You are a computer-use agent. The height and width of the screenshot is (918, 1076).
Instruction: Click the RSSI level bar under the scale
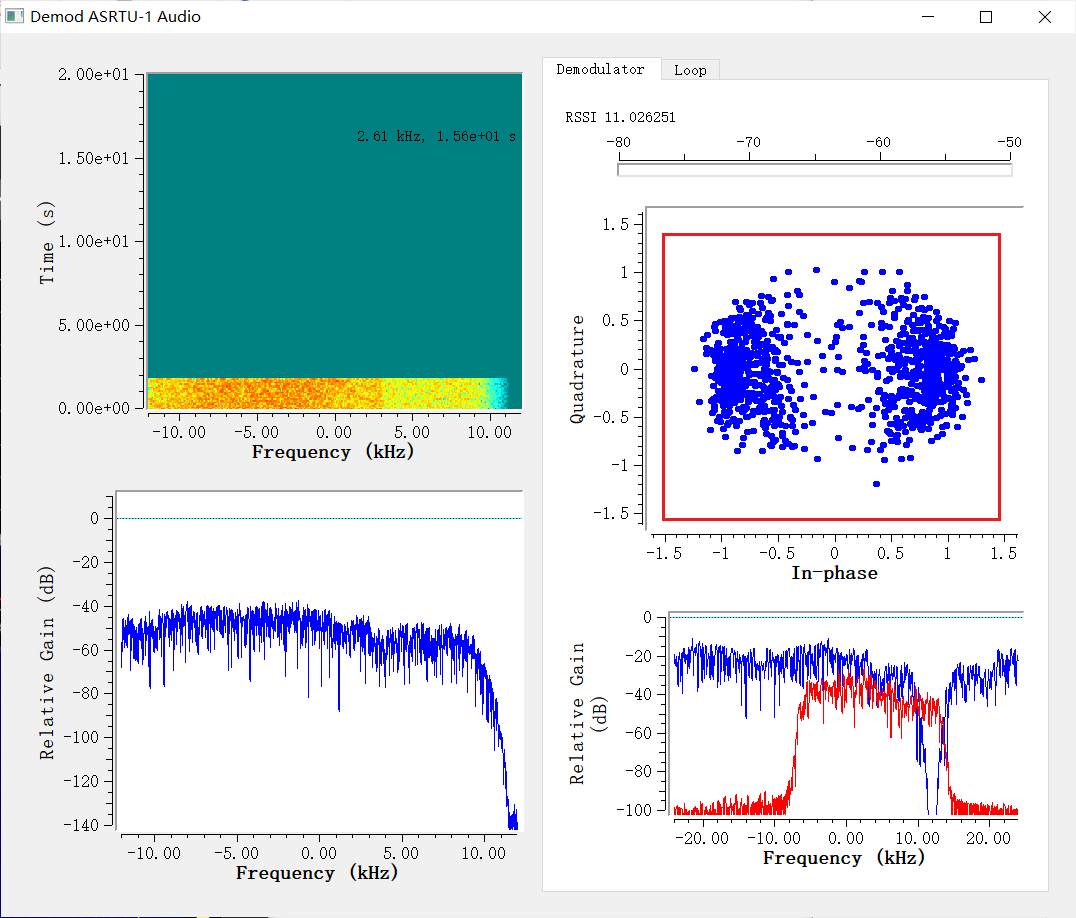pyautogui.click(x=814, y=170)
